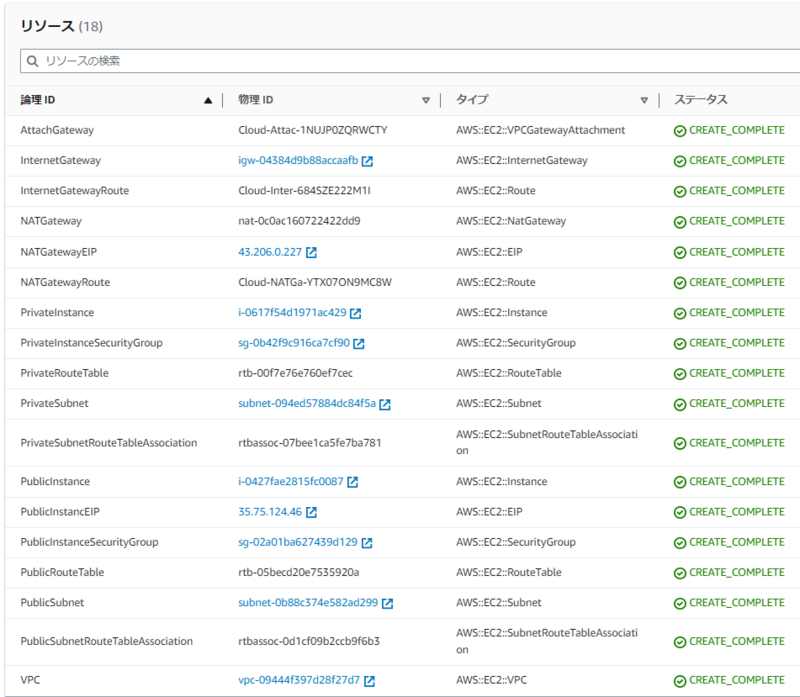This screenshot has height=697, width=800.
Task: Click type AWS::EC2::VPCGatewayAttachment
Action: click(x=540, y=130)
